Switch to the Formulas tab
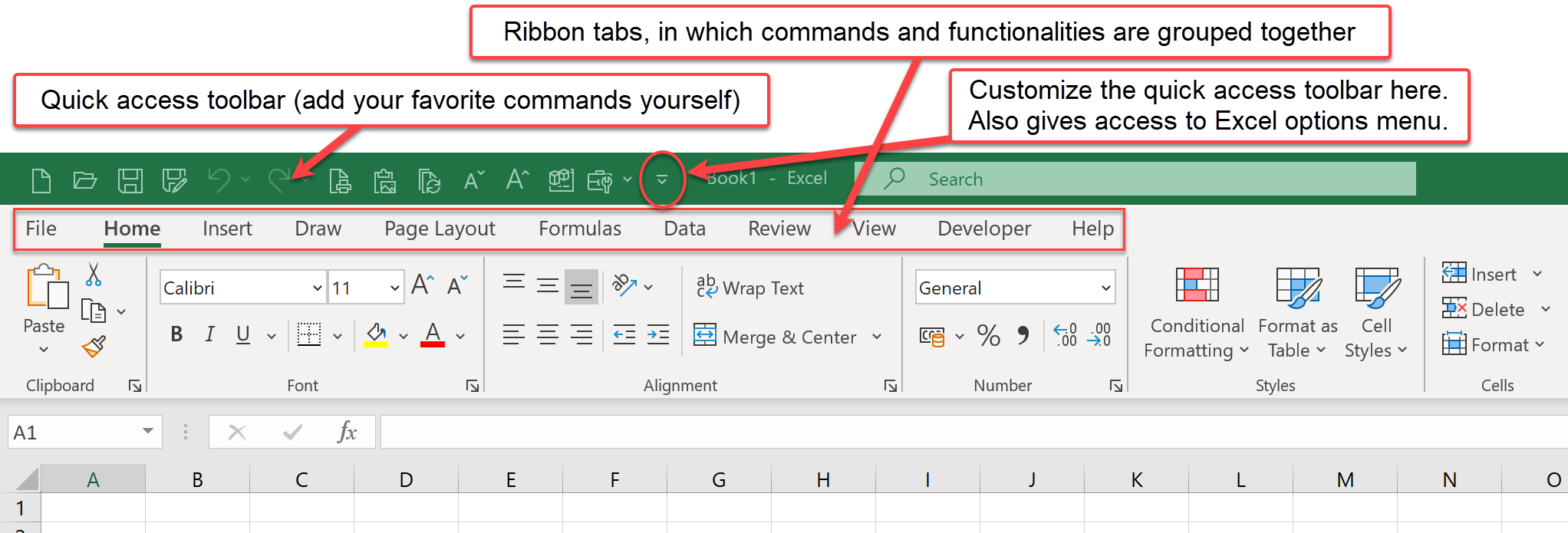Viewport: 1568px width, 533px height. click(579, 229)
